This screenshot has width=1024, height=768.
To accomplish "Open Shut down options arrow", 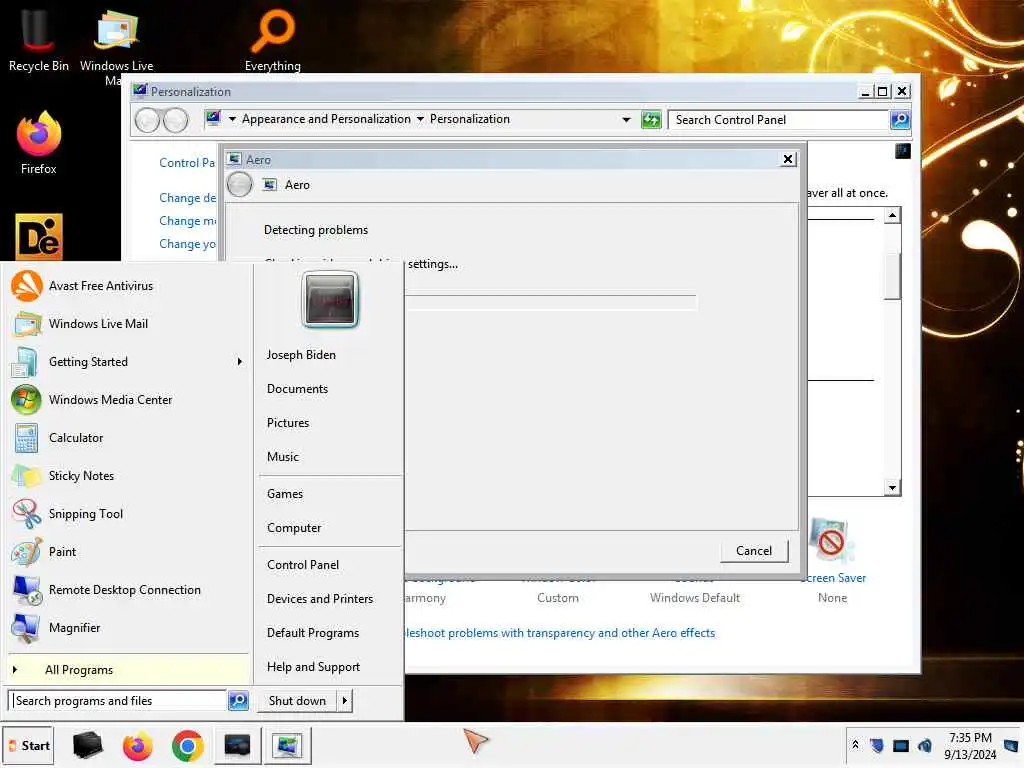I will click(345, 701).
